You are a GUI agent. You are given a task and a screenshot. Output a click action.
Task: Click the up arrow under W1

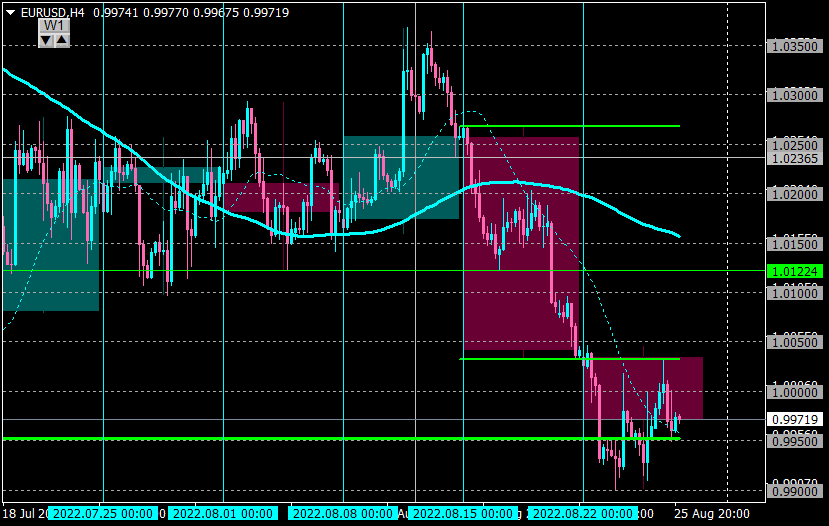click(x=62, y=40)
